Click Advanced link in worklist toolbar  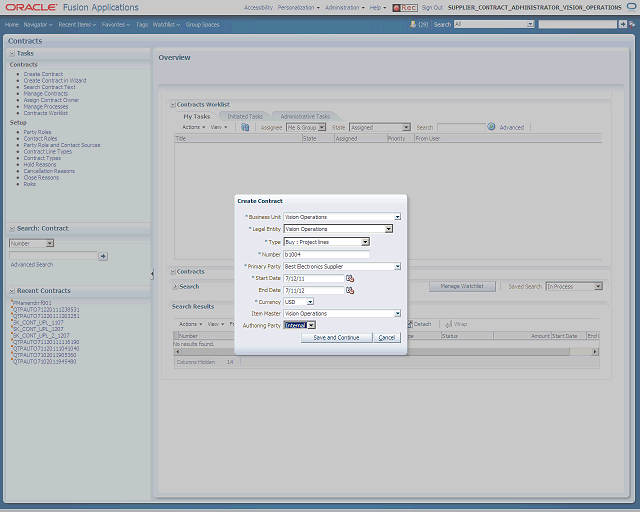coord(511,128)
